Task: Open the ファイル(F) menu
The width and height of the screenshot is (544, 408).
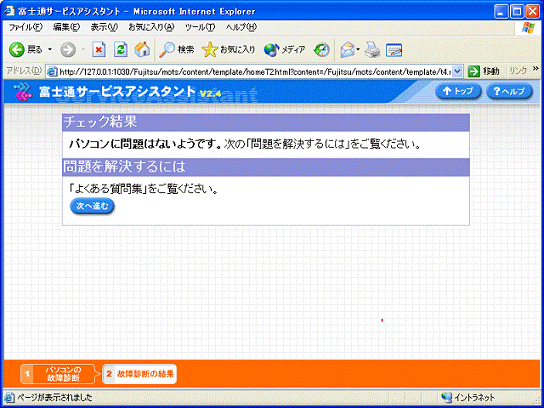Action: [25, 27]
